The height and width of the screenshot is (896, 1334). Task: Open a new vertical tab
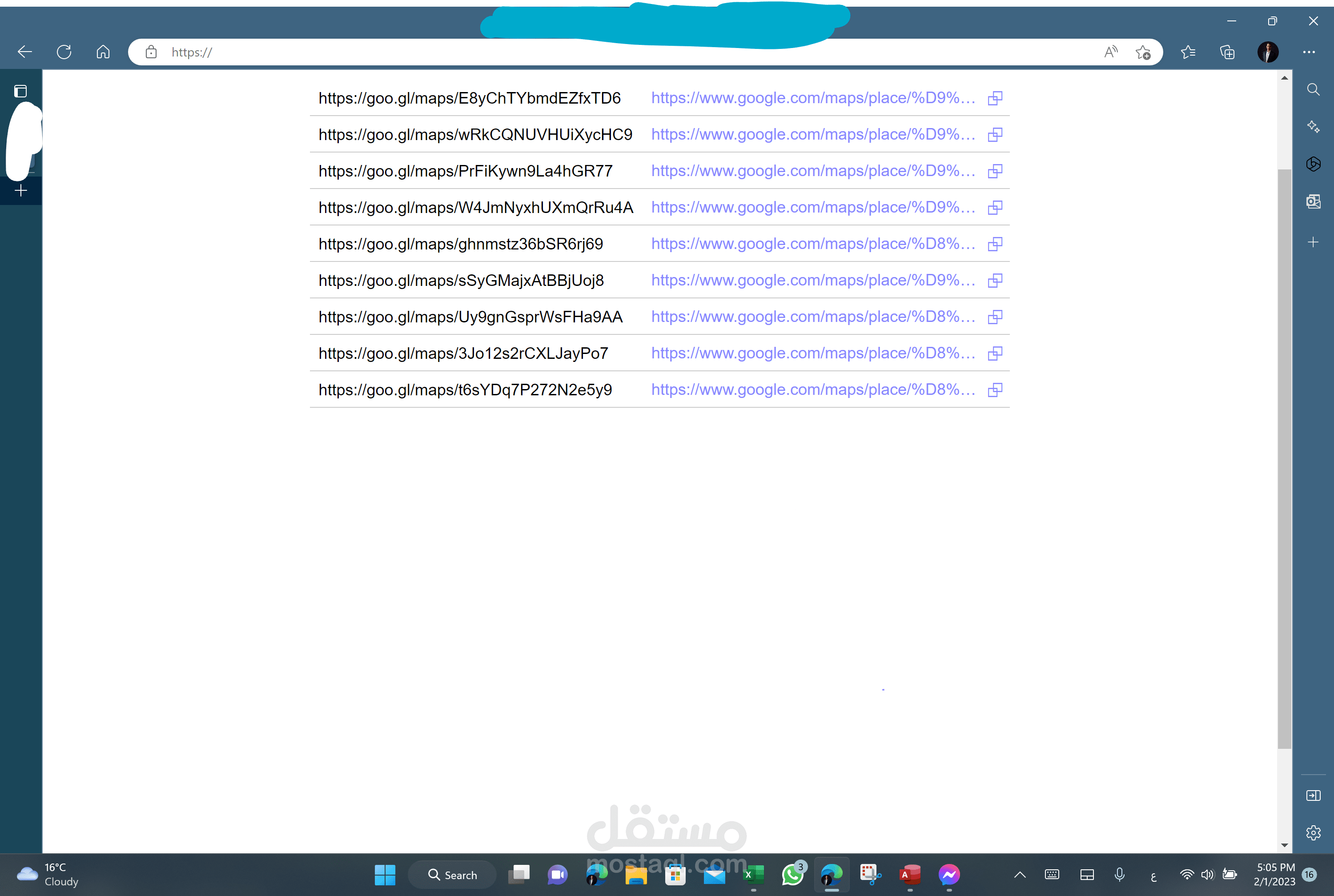(x=20, y=190)
